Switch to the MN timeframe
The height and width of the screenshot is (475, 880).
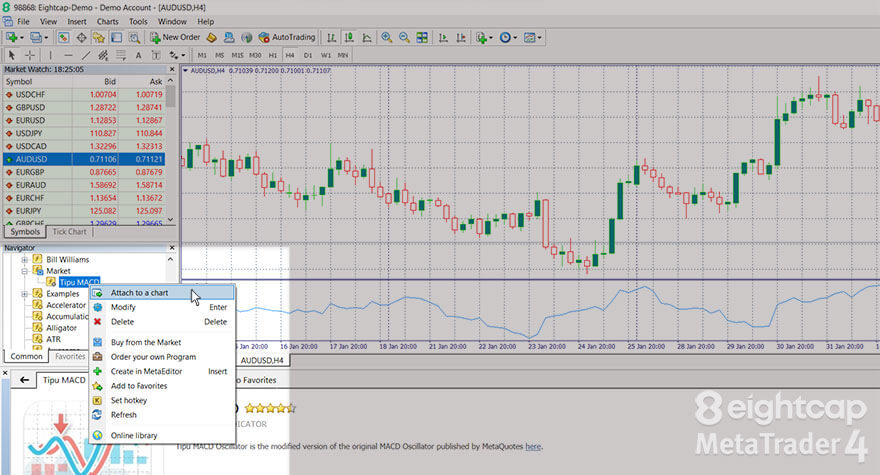[x=343, y=55]
